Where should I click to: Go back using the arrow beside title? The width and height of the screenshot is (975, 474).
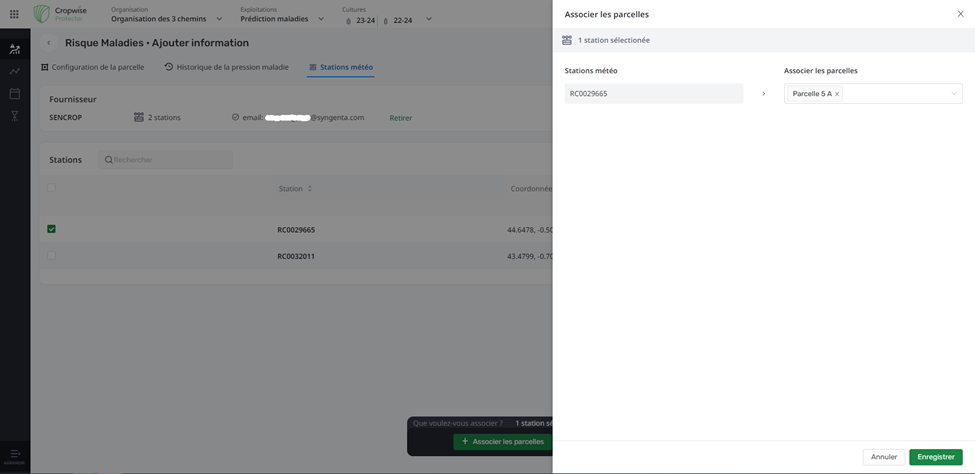tap(49, 43)
